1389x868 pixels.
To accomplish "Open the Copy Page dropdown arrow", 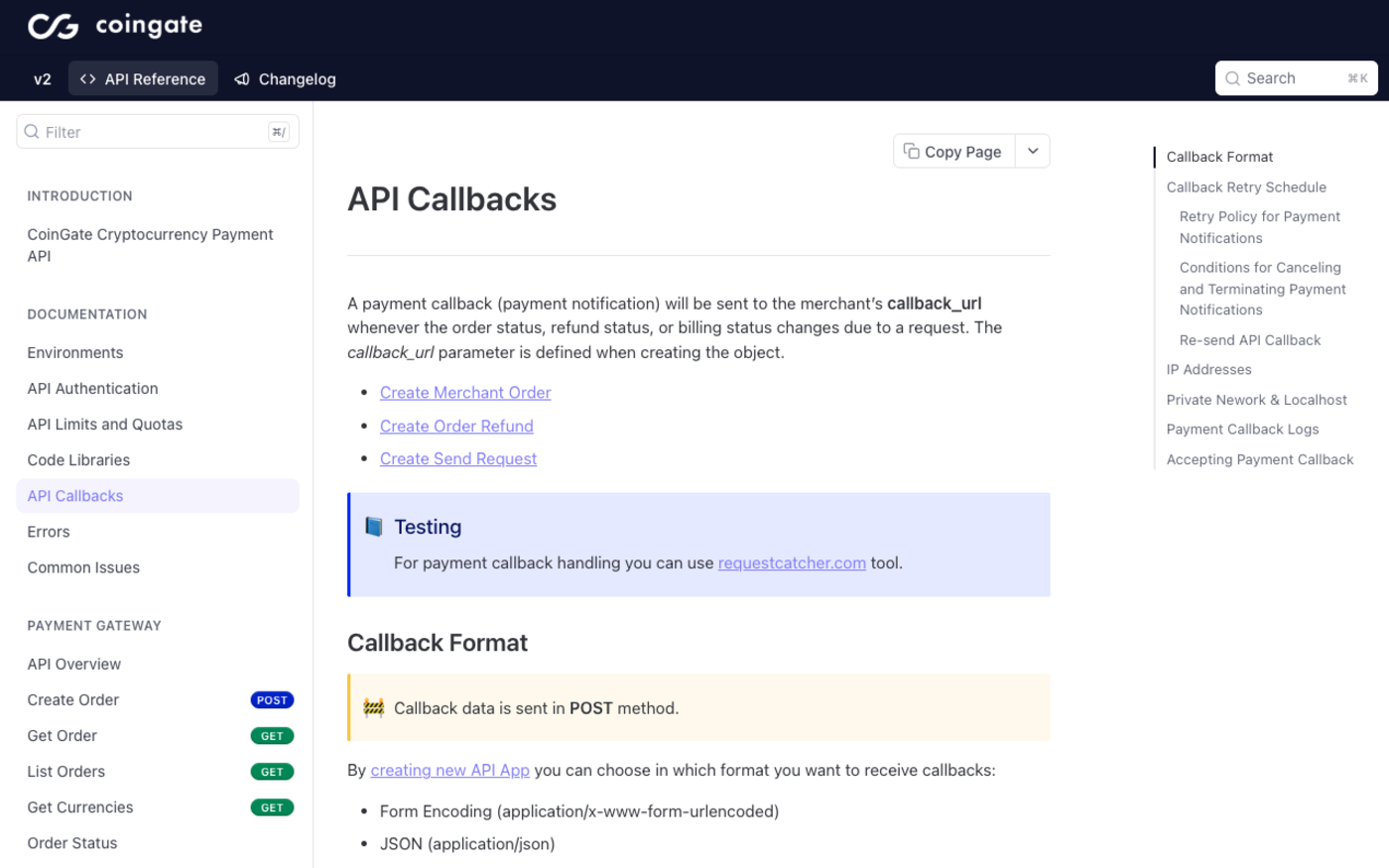I will [1033, 151].
